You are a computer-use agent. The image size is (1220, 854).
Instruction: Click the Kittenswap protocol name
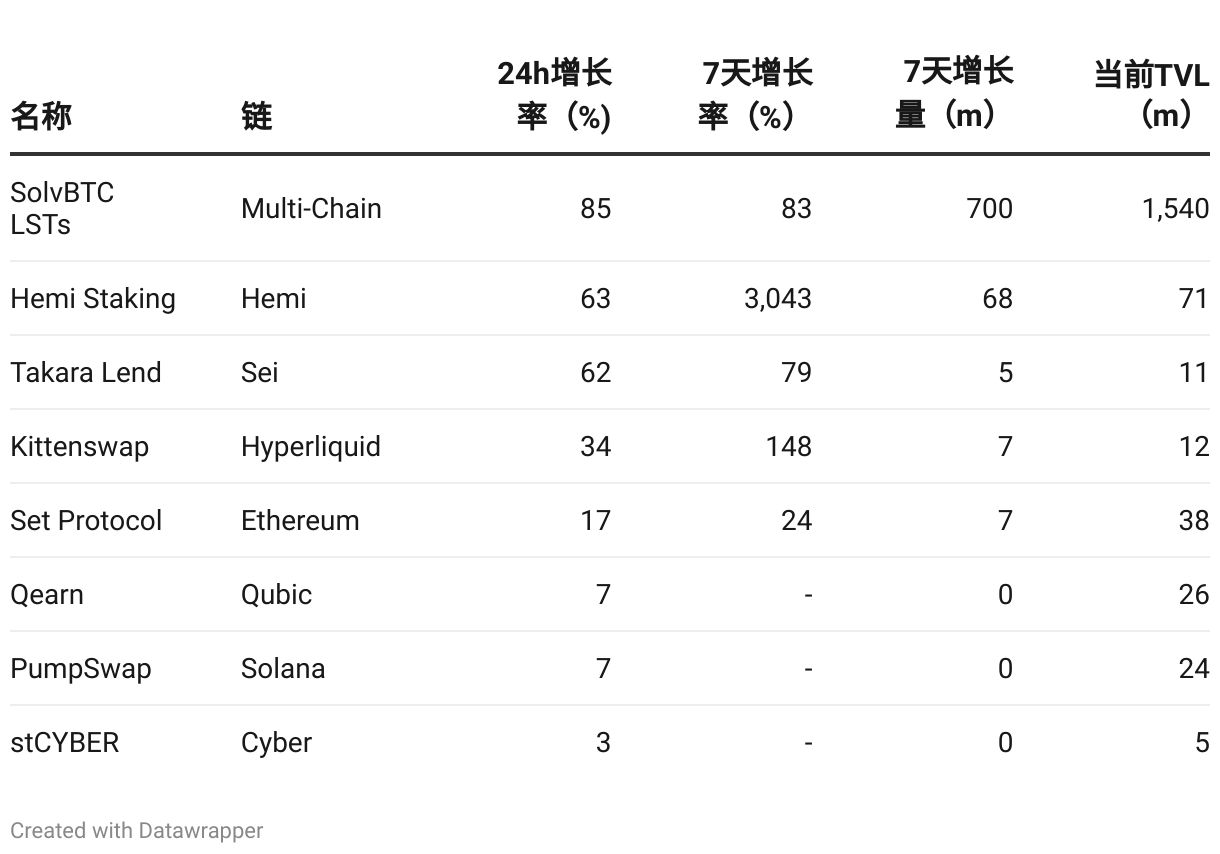[80, 447]
